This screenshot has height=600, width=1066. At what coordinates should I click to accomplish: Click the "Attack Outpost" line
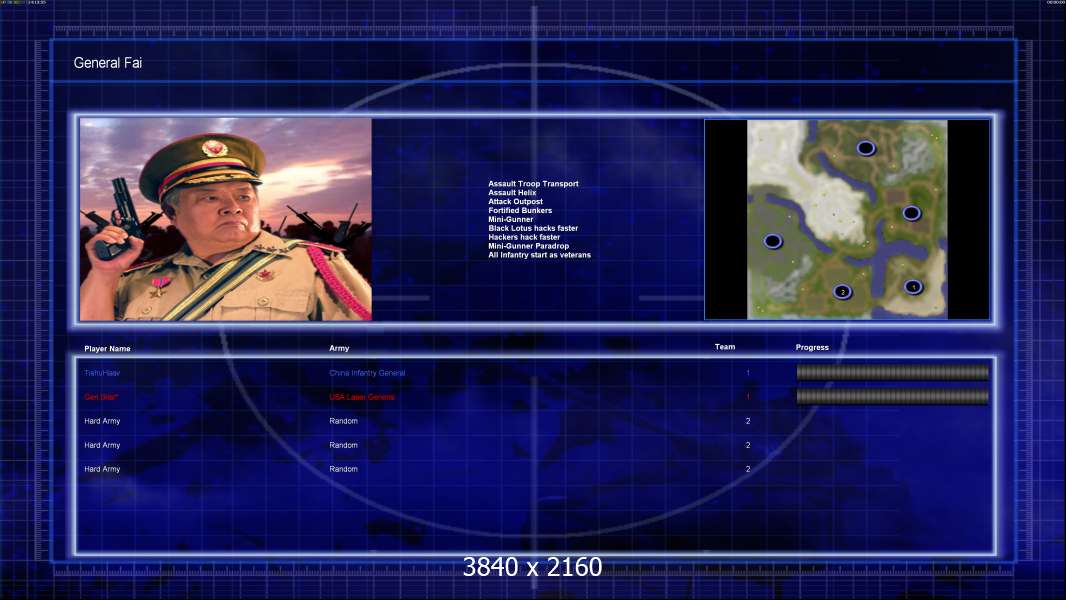pyautogui.click(x=515, y=201)
